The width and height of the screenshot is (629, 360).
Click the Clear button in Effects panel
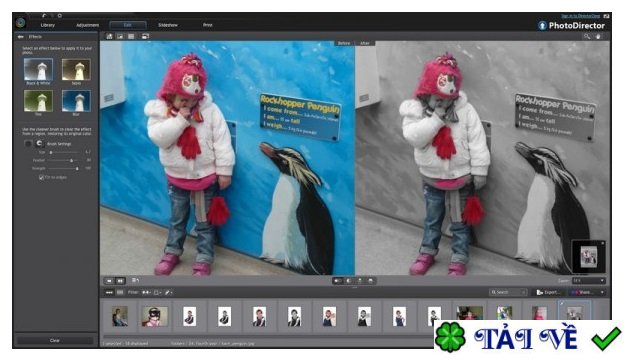click(x=55, y=340)
